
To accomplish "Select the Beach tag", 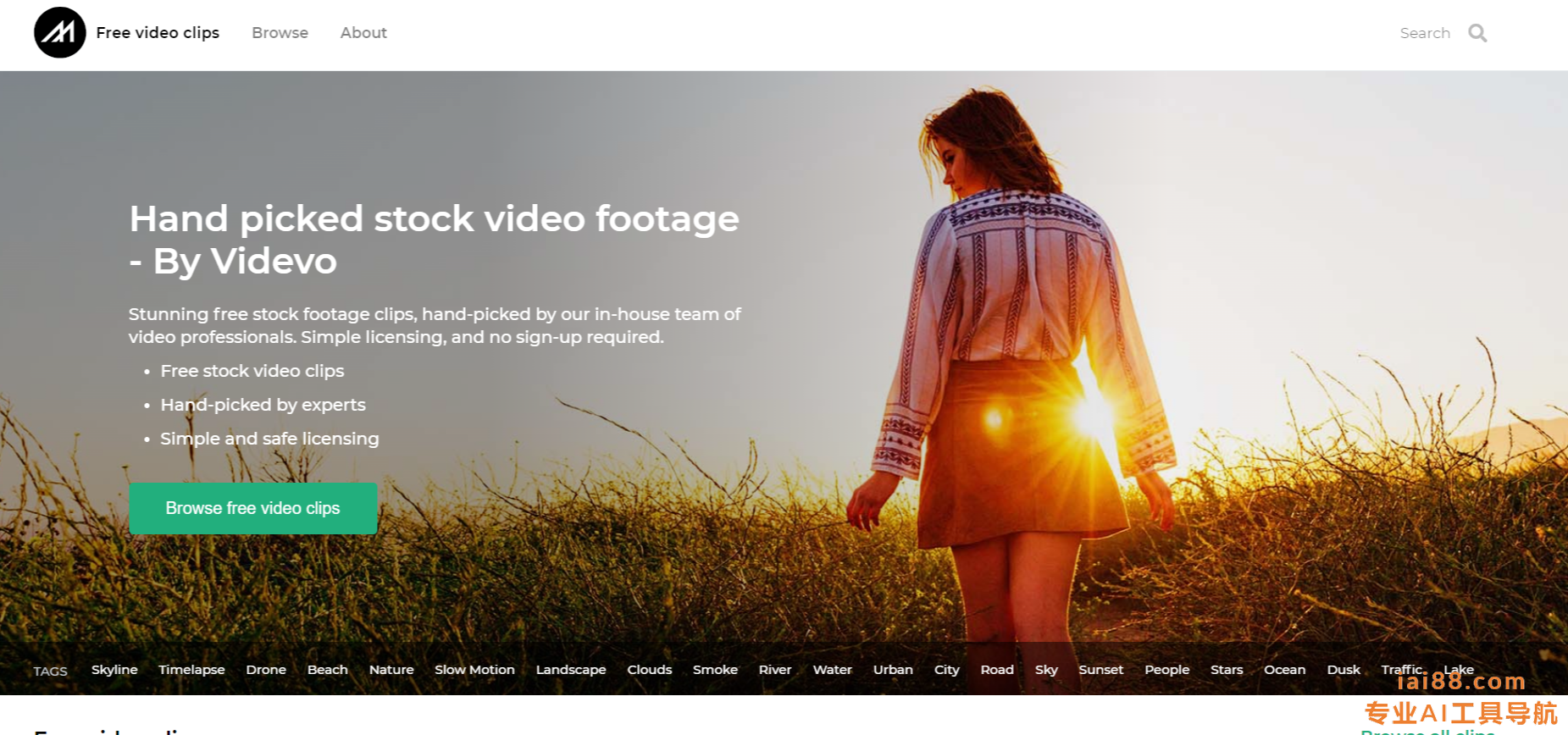I will point(327,669).
